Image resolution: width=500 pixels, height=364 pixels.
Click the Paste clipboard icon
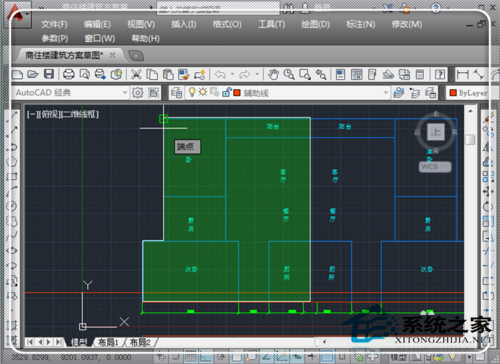tap(168, 74)
